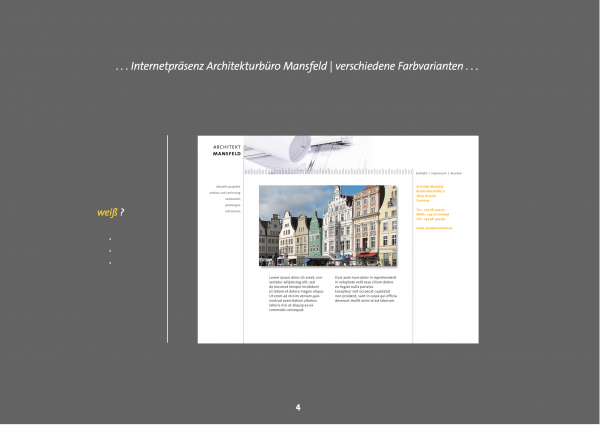This screenshot has width=600, height=425.
Task: Click the Architekt Mansfeld logo
Action: point(226,150)
